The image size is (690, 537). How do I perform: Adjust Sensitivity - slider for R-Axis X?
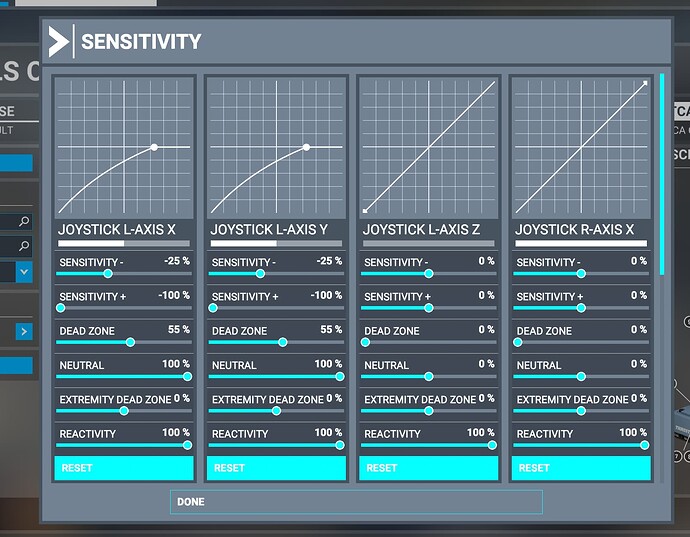pos(581,274)
